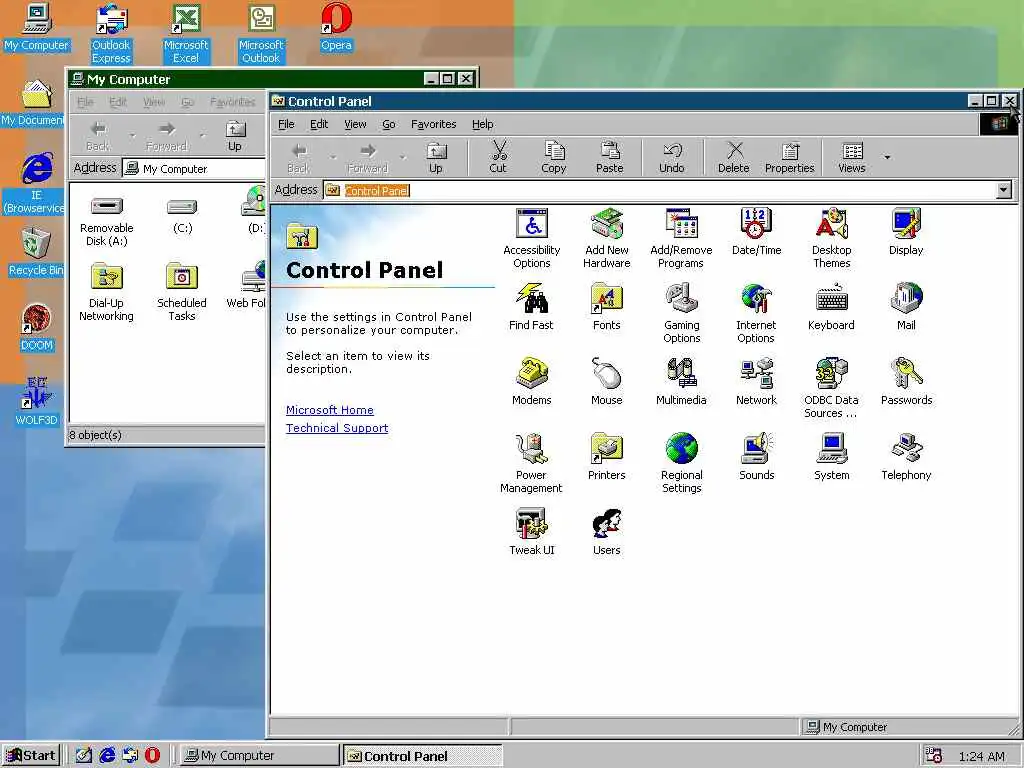
Task: Open the Help menu in Control Panel
Action: [x=483, y=124]
